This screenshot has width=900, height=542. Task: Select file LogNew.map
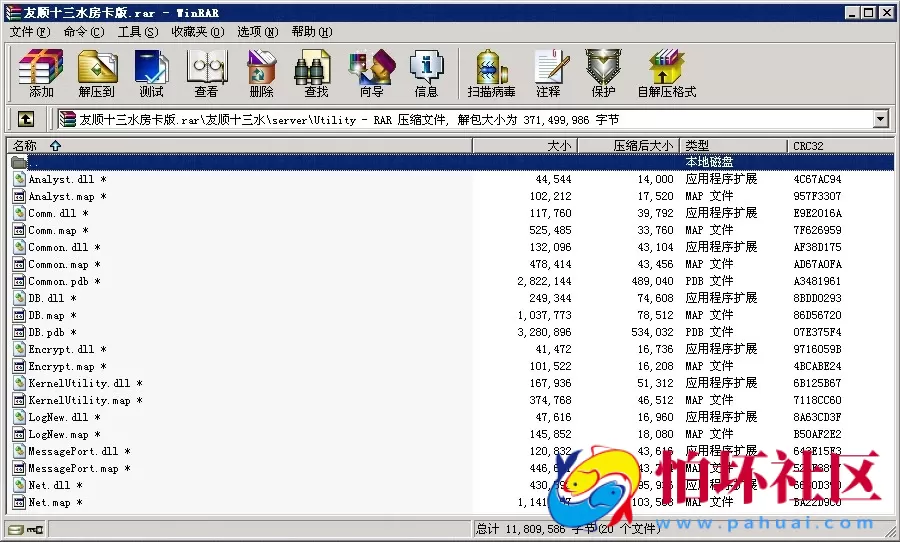pos(64,434)
